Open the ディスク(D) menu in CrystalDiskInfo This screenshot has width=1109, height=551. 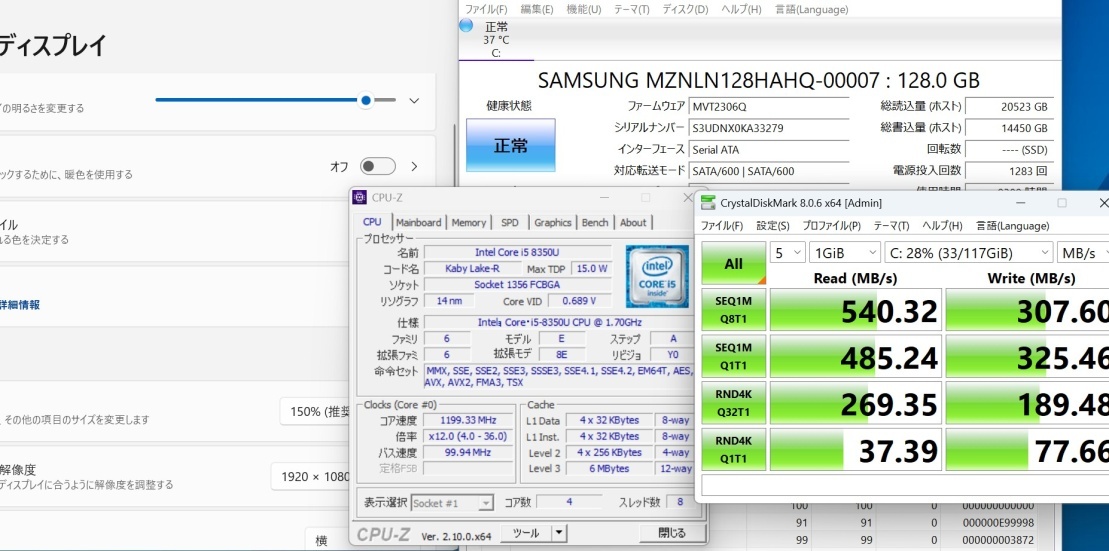685,9
